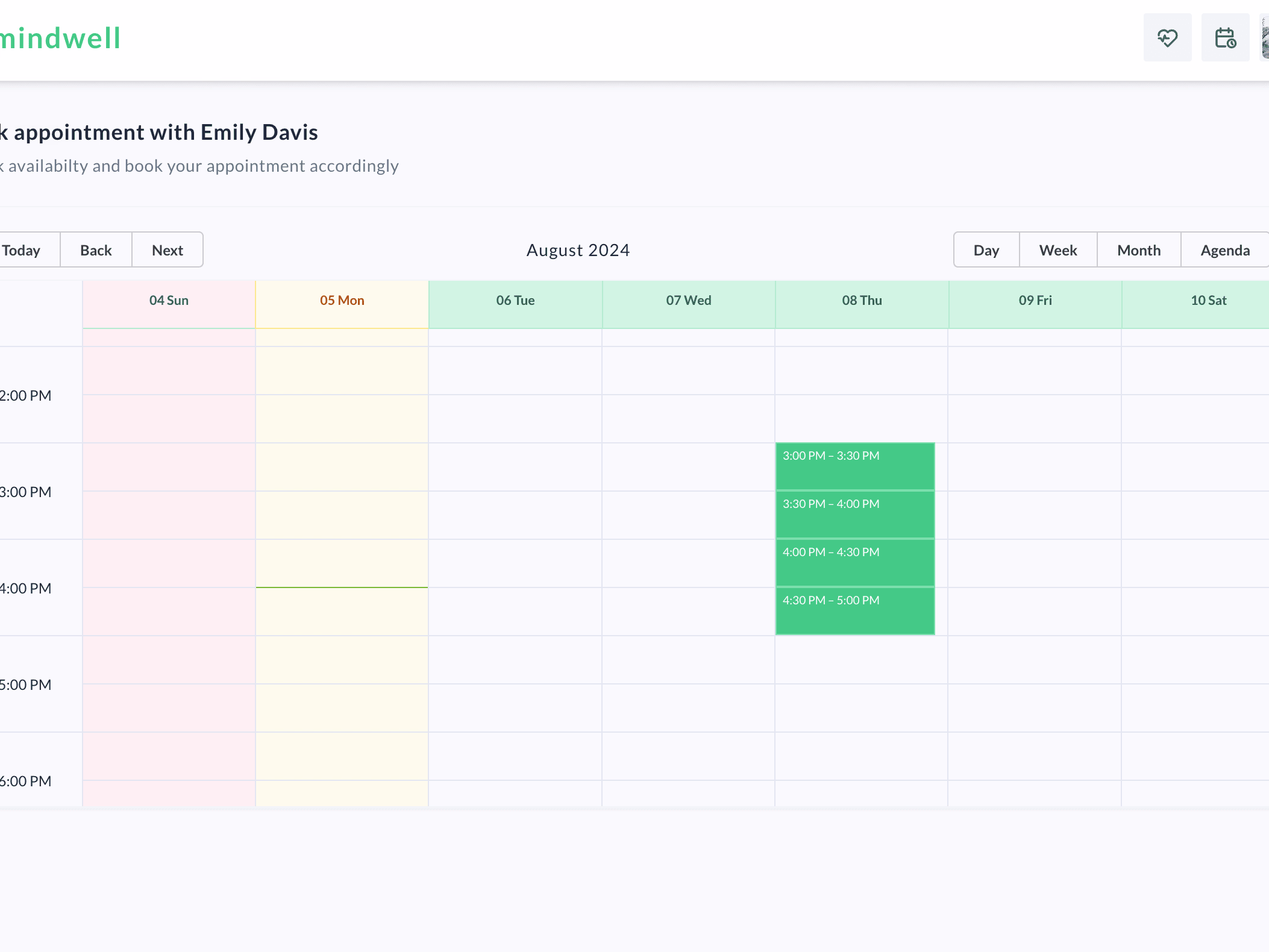Switch to Week view
Viewport: 1269px width, 952px height.
(1057, 249)
